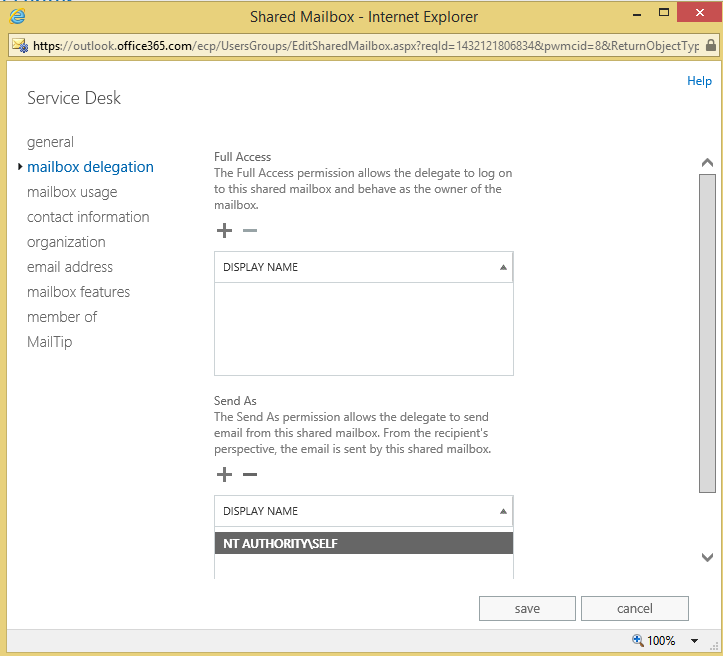Open mailbox usage section
Viewport: 723px width, 656px height.
pos(72,192)
